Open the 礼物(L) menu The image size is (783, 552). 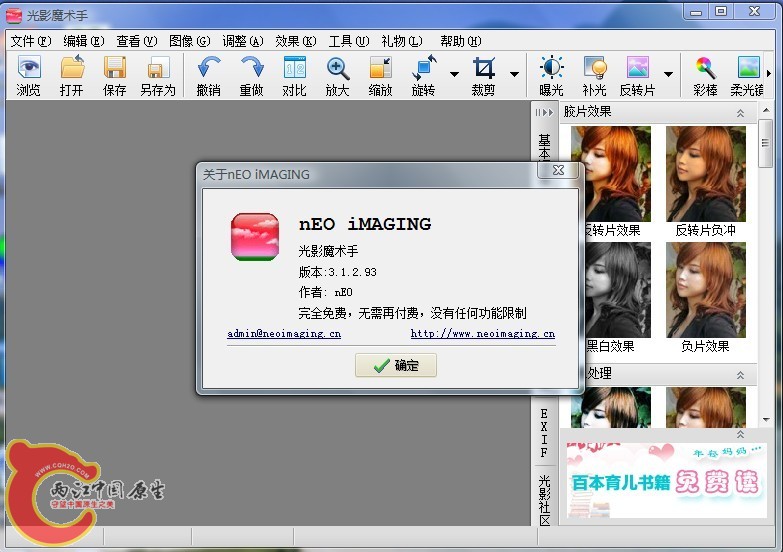(401, 41)
